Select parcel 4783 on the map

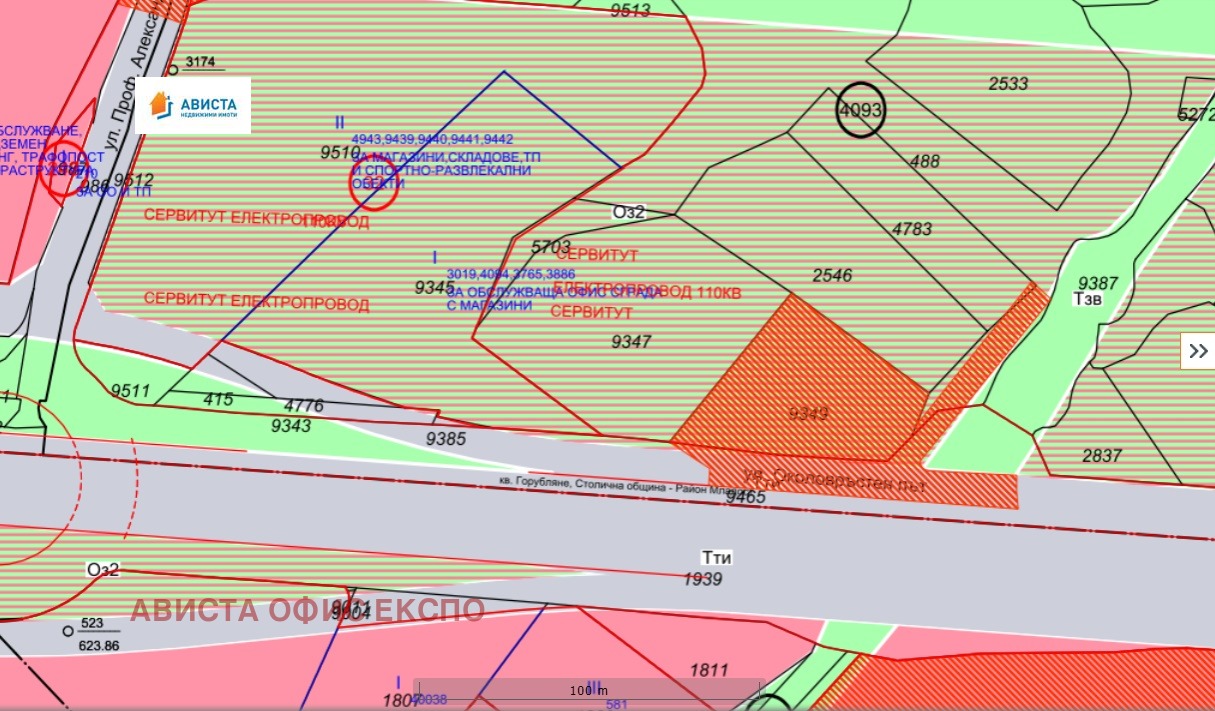tap(912, 229)
